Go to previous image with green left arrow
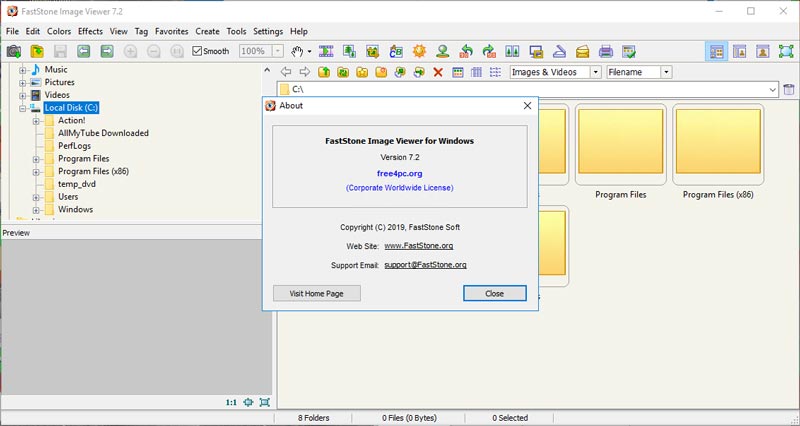800x426 pixels. click(84, 51)
